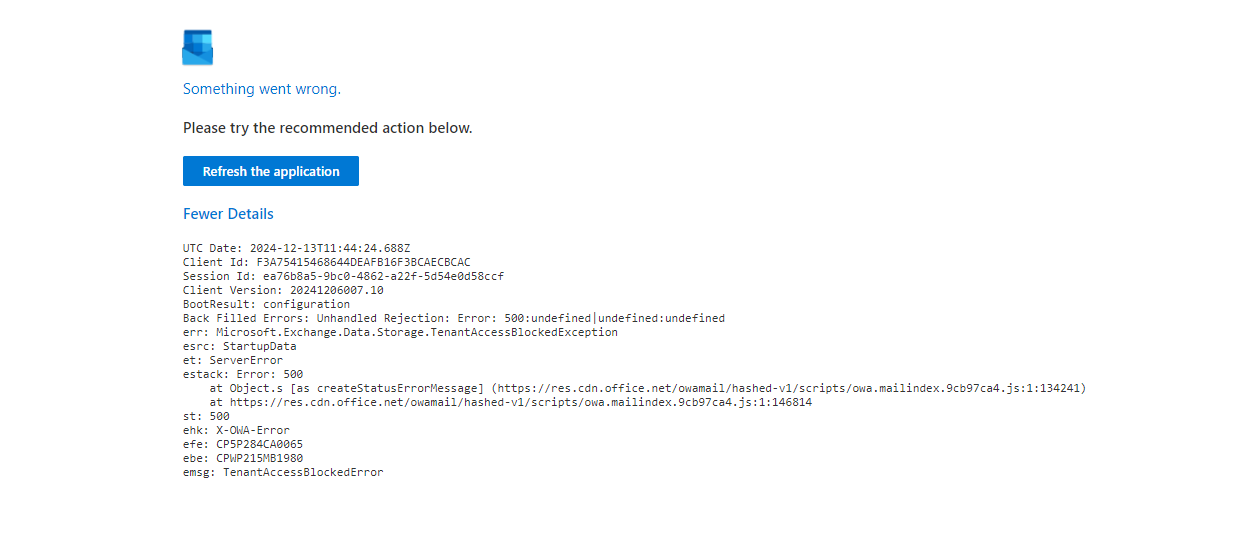This screenshot has height=536, width=1239.
Task: Click the st: 500 status line
Action: tap(206, 416)
